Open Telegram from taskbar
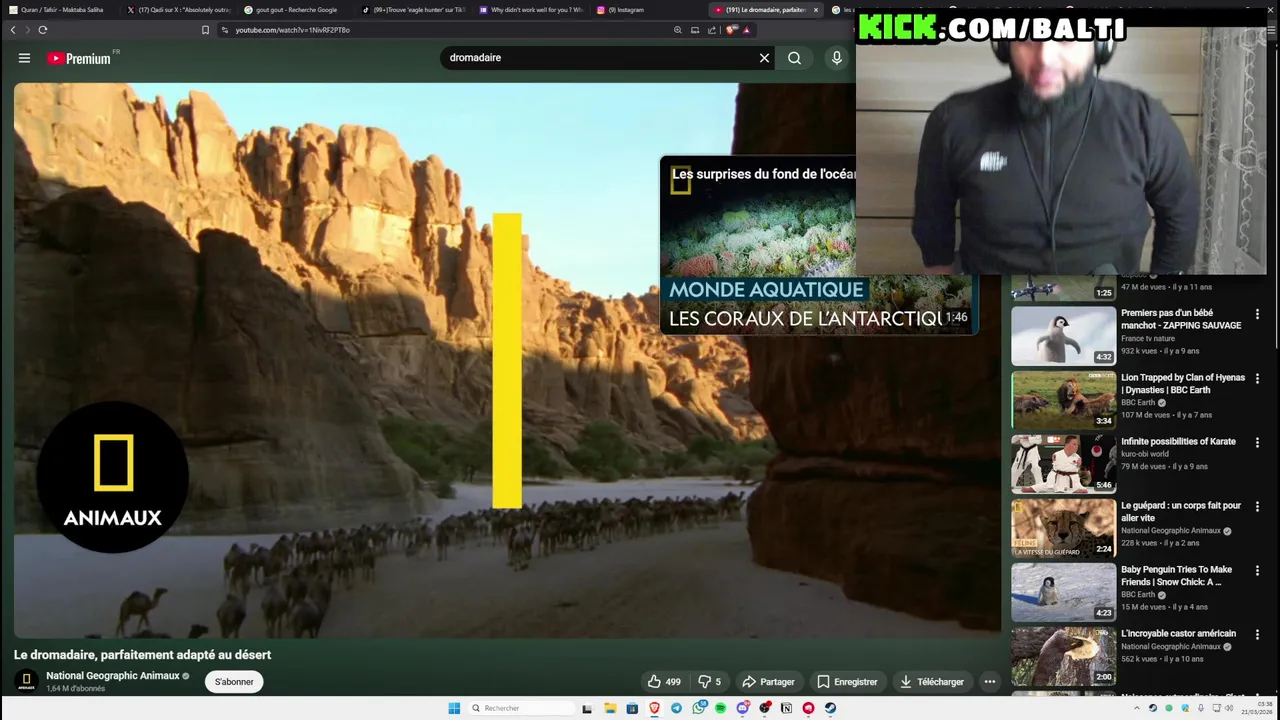This screenshot has height=720, width=1280. point(676,708)
